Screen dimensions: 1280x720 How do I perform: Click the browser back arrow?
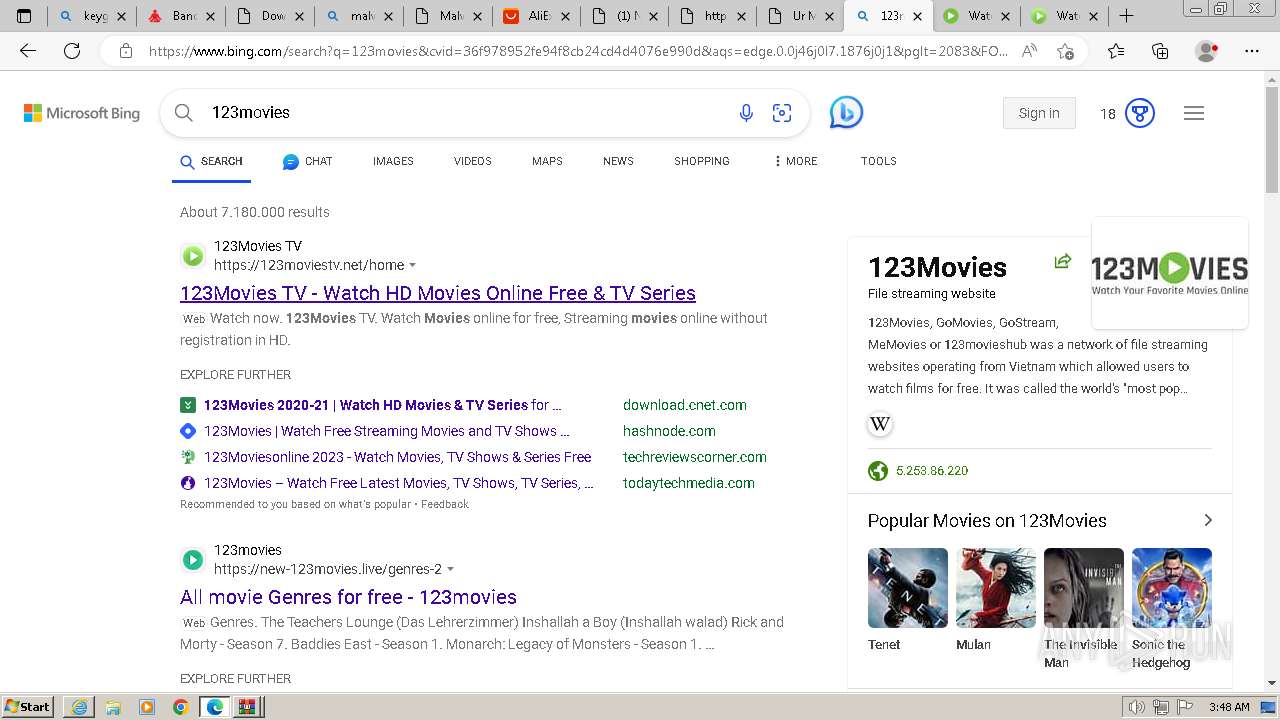pyautogui.click(x=28, y=51)
